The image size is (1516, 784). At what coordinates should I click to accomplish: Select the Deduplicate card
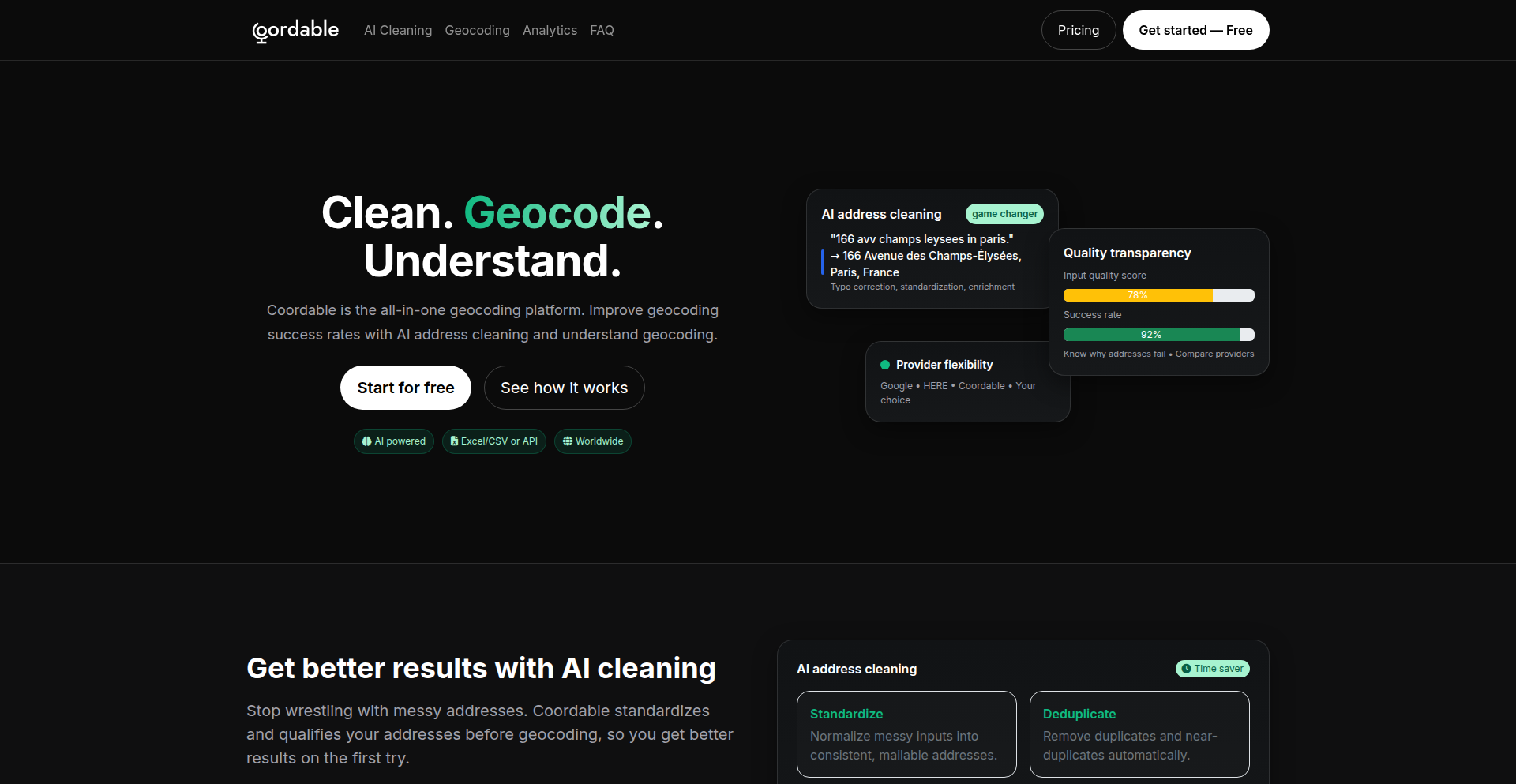(x=1139, y=734)
